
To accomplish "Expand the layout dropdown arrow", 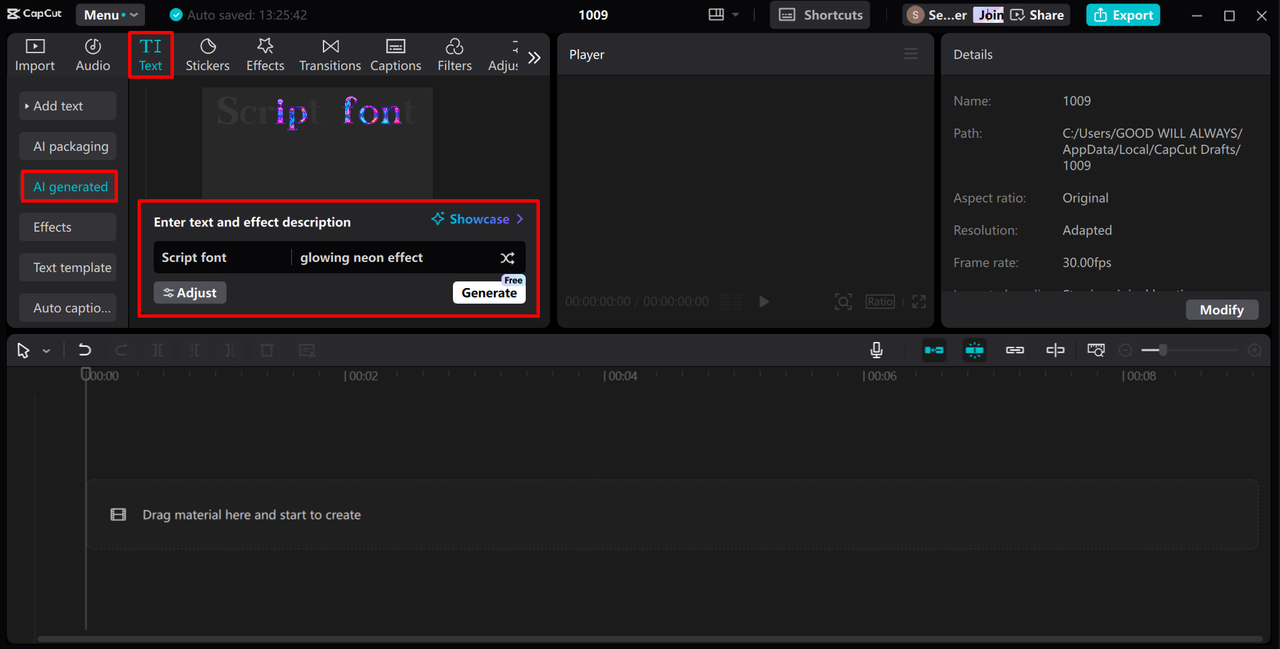I will click(736, 15).
